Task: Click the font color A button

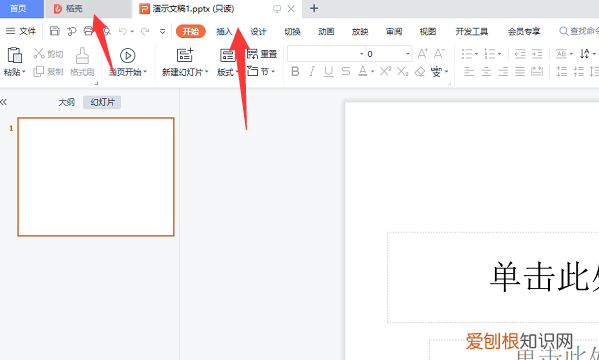Action: point(363,71)
